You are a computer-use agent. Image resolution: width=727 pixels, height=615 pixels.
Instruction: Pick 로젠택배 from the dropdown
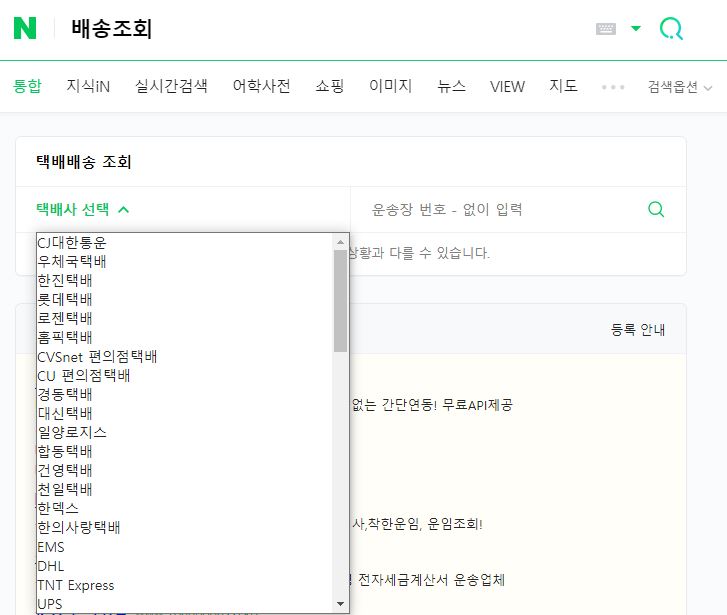click(x=185, y=319)
